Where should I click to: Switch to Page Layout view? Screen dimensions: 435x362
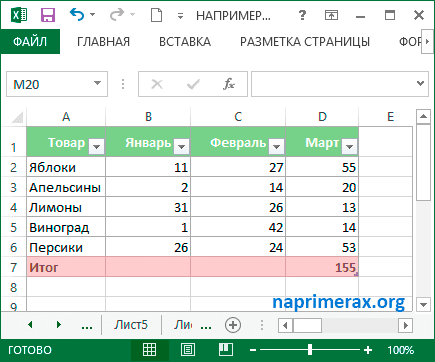[188, 350]
